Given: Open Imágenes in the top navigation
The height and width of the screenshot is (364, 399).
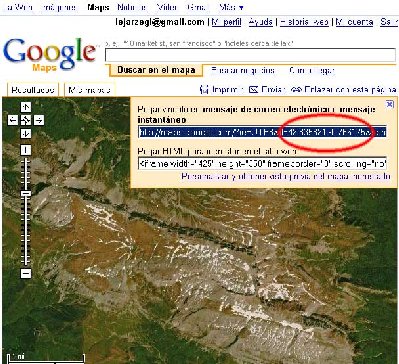Looking at the screenshot, I should tap(60, 7).
